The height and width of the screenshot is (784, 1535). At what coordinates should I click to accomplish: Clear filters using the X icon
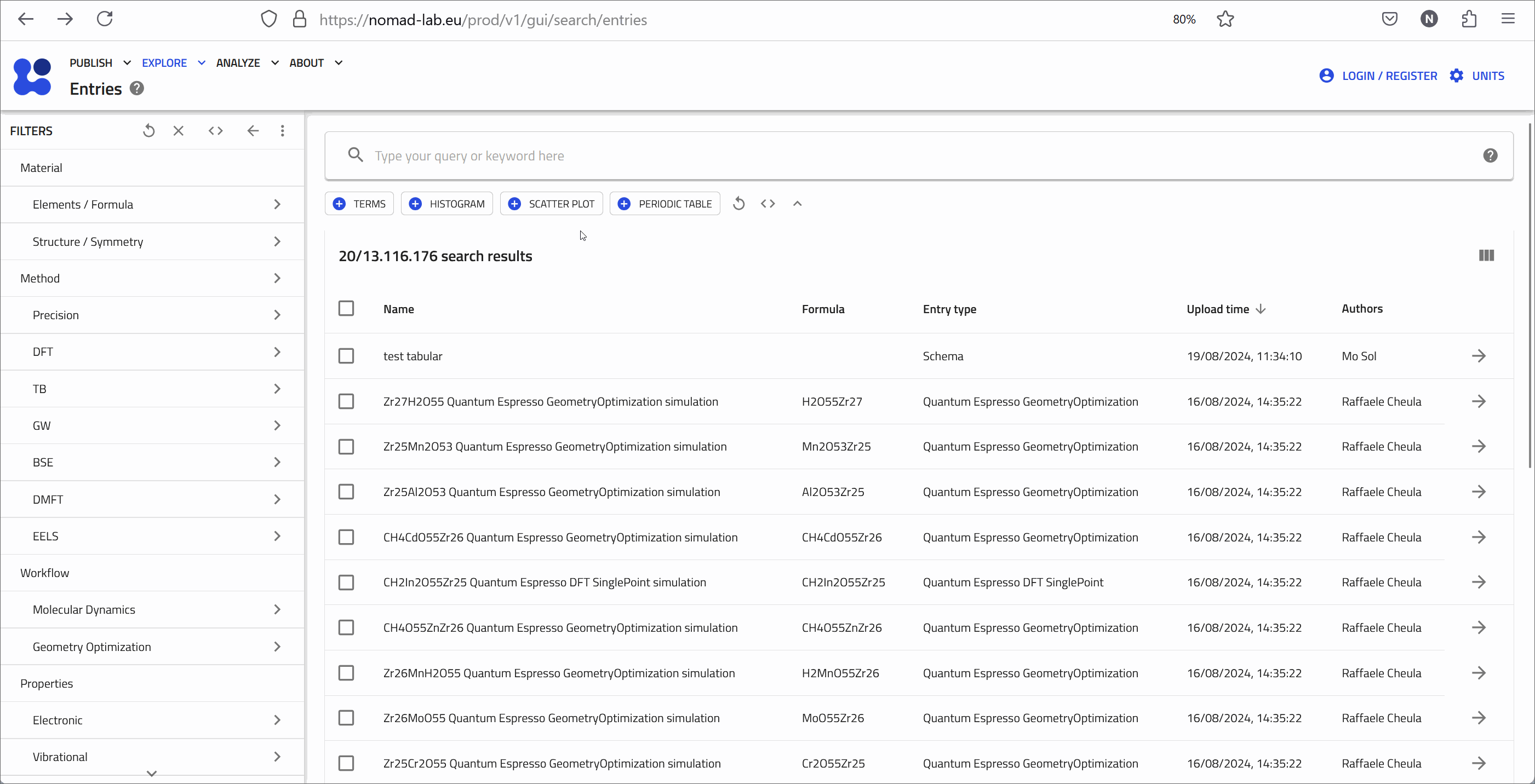178,130
